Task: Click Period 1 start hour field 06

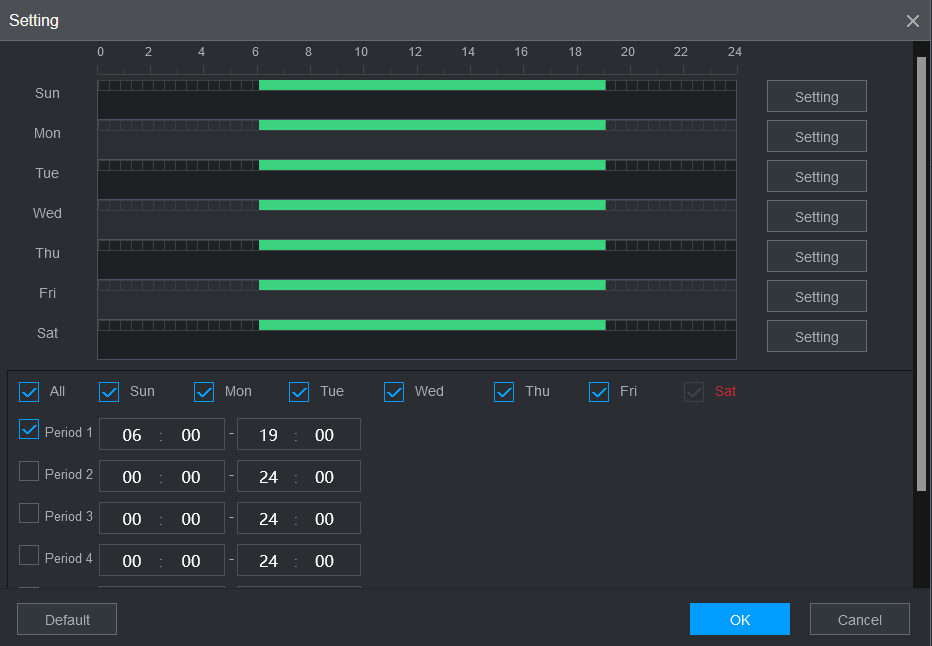Action: 132,435
